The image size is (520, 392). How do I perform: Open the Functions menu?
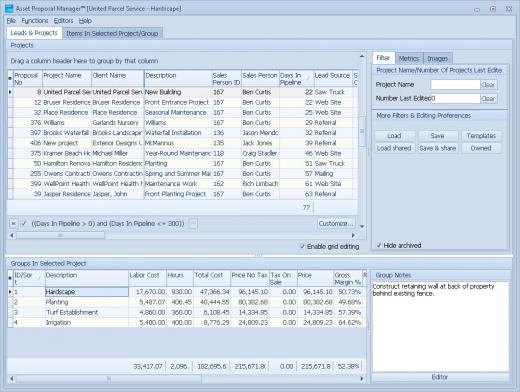pos(35,21)
